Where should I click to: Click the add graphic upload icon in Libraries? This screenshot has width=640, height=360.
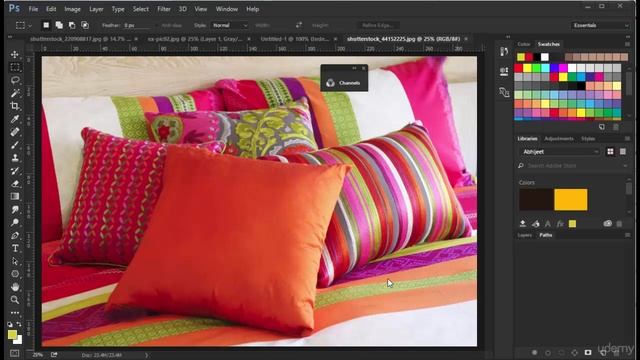pos(522,223)
